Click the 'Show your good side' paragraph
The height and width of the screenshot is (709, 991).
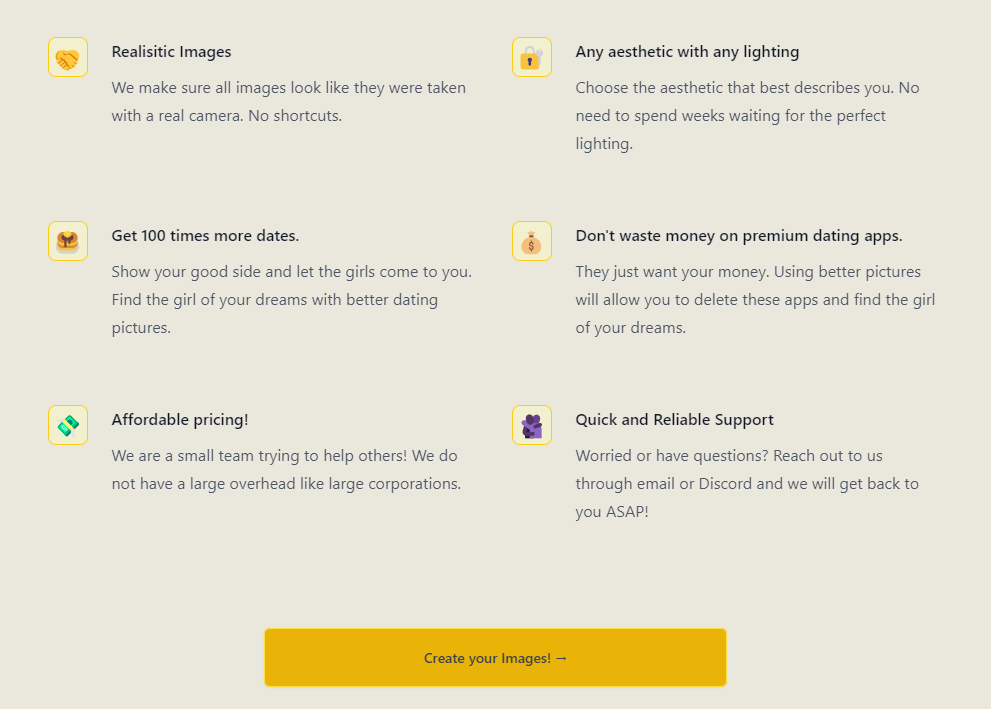(291, 300)
